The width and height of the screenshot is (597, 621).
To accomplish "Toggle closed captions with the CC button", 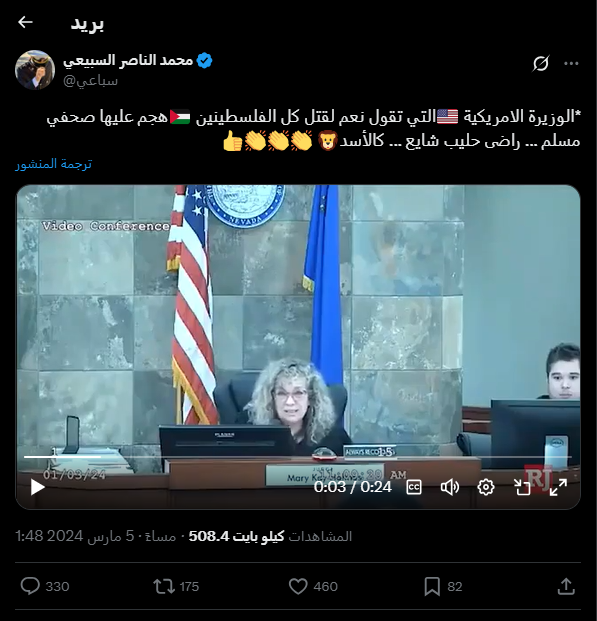I will [x=414, y=487].
